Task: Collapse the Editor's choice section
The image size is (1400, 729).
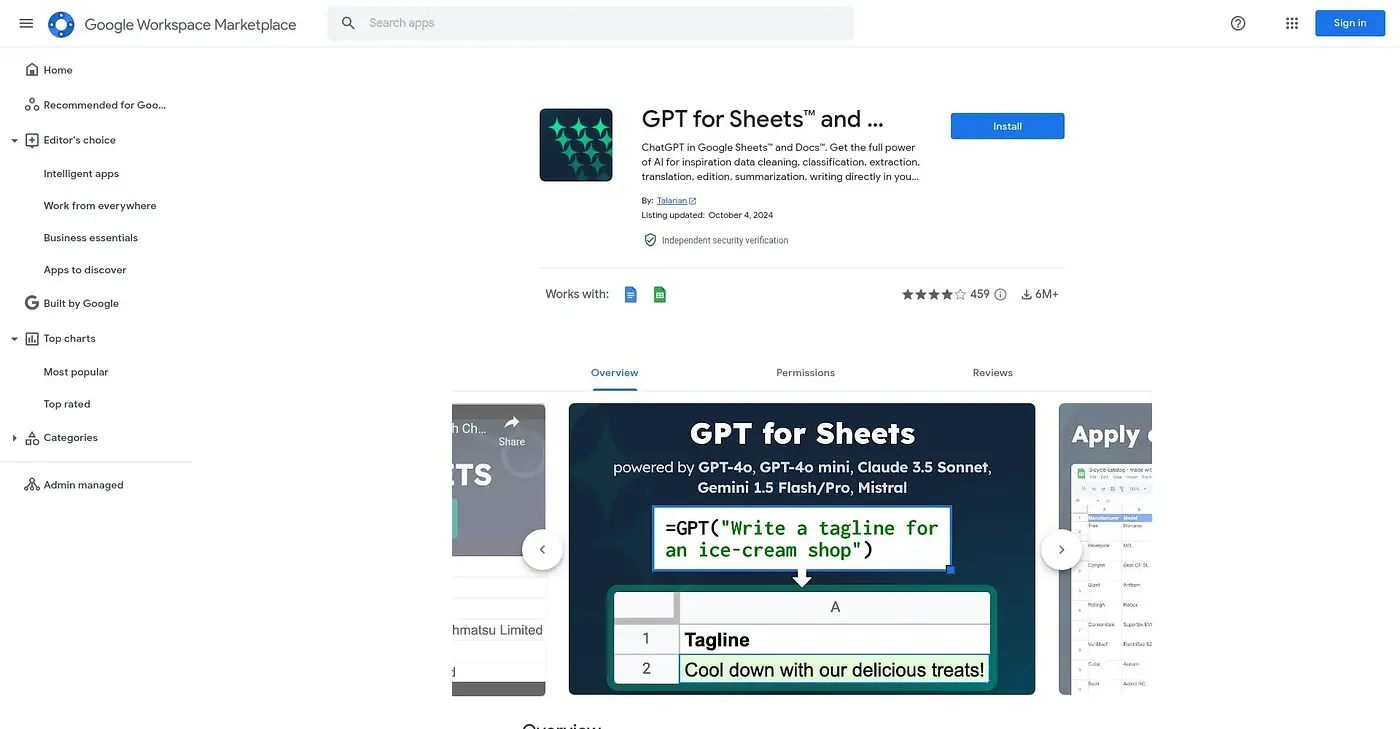Action: (14, 141)
